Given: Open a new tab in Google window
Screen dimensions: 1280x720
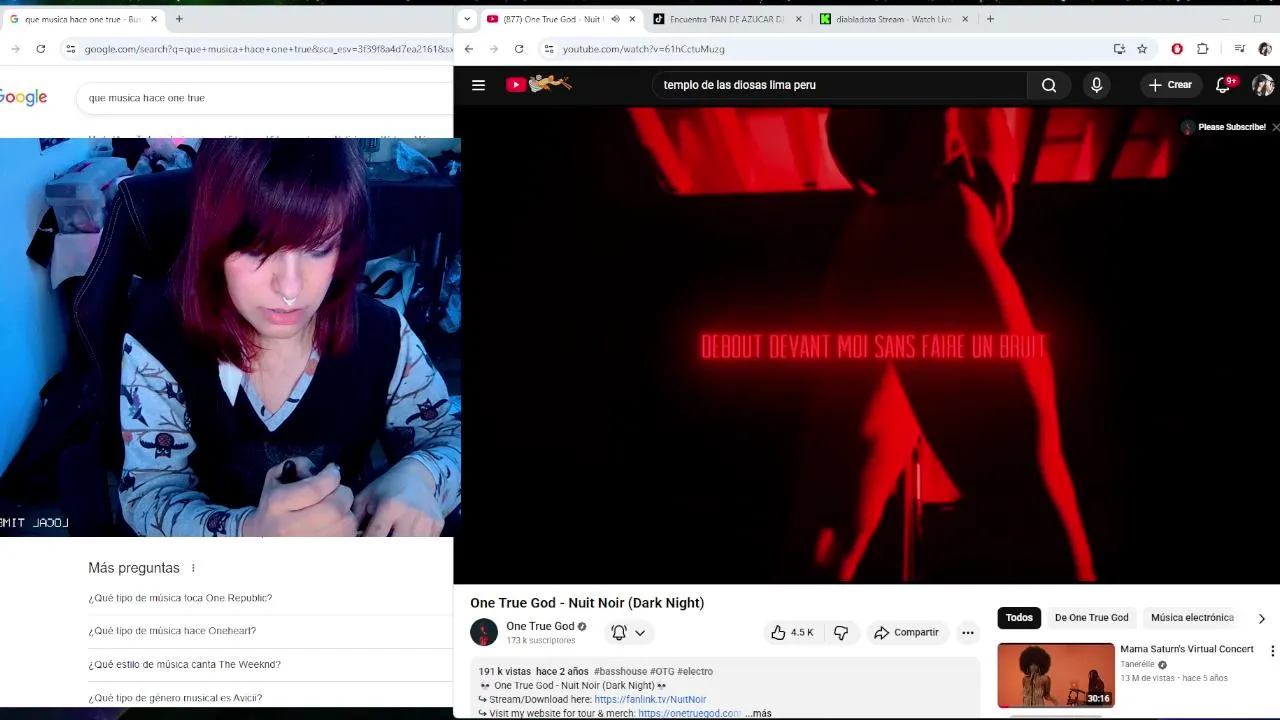Looking at the screenshot, I should click(179, 19).
